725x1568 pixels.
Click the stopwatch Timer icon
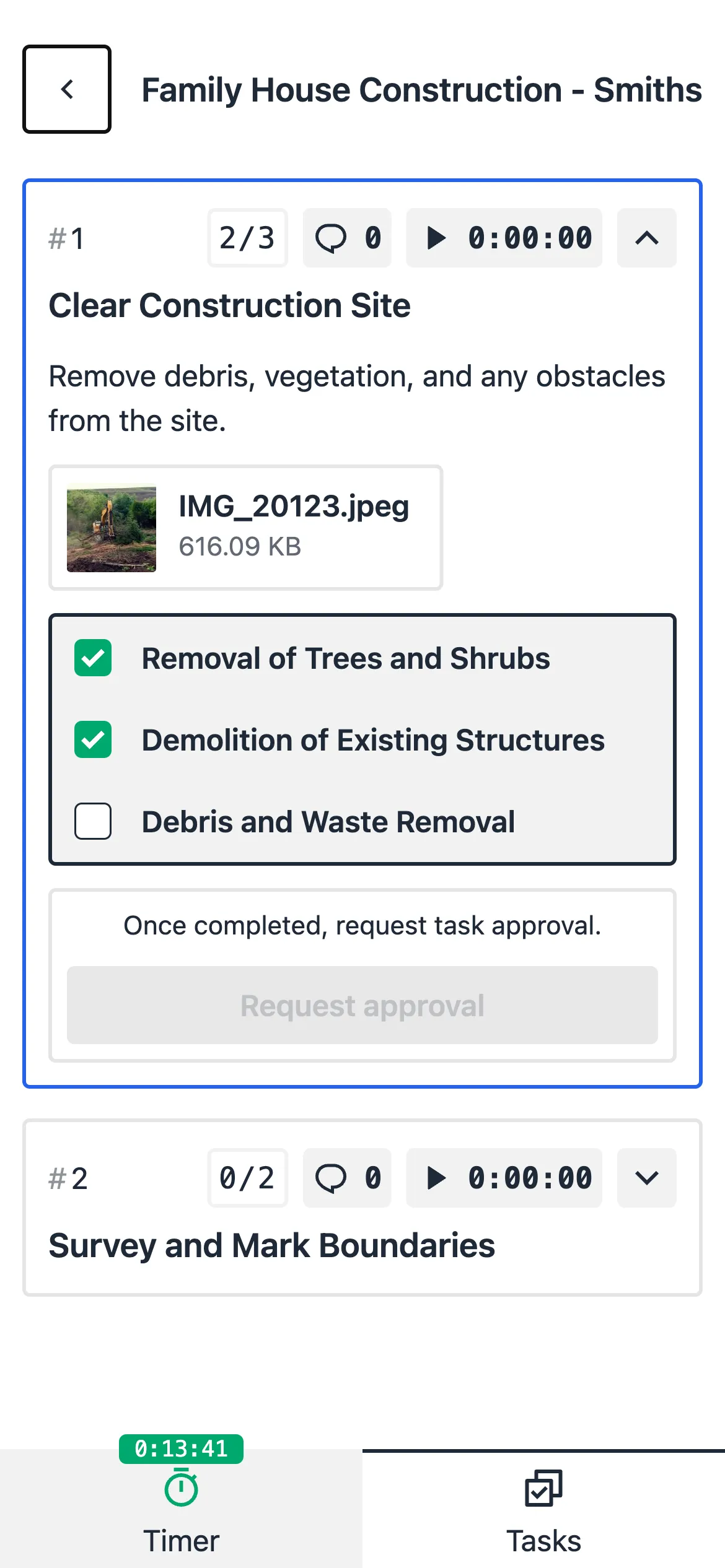[181, 1489]
